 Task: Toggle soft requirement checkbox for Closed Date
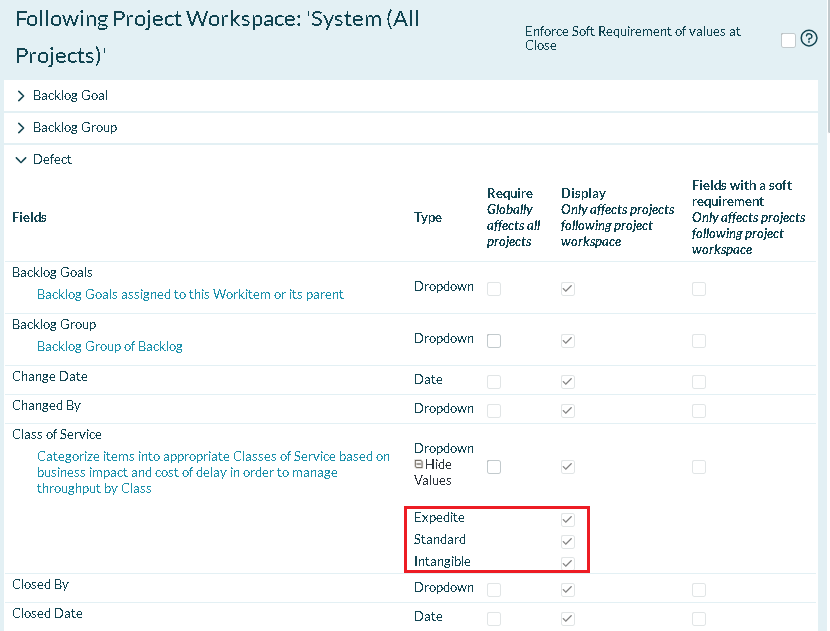coord(699,618)
